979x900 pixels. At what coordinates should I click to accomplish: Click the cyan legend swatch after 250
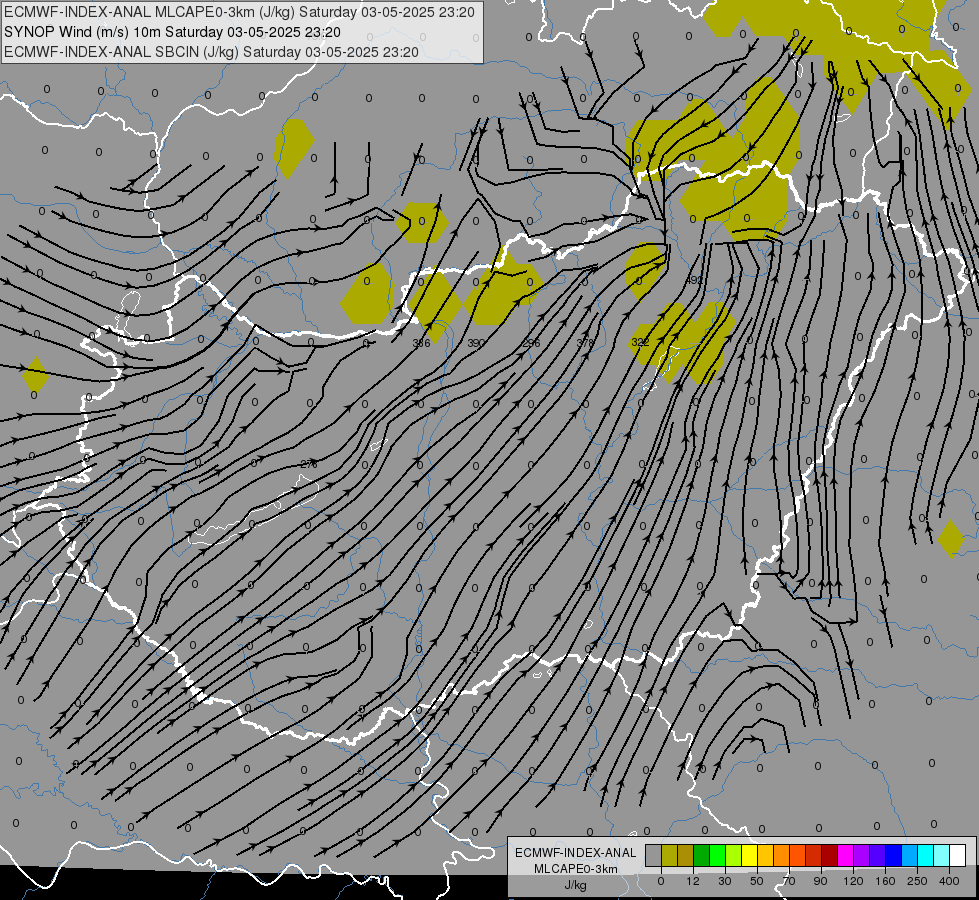click(x=926, y=856)
